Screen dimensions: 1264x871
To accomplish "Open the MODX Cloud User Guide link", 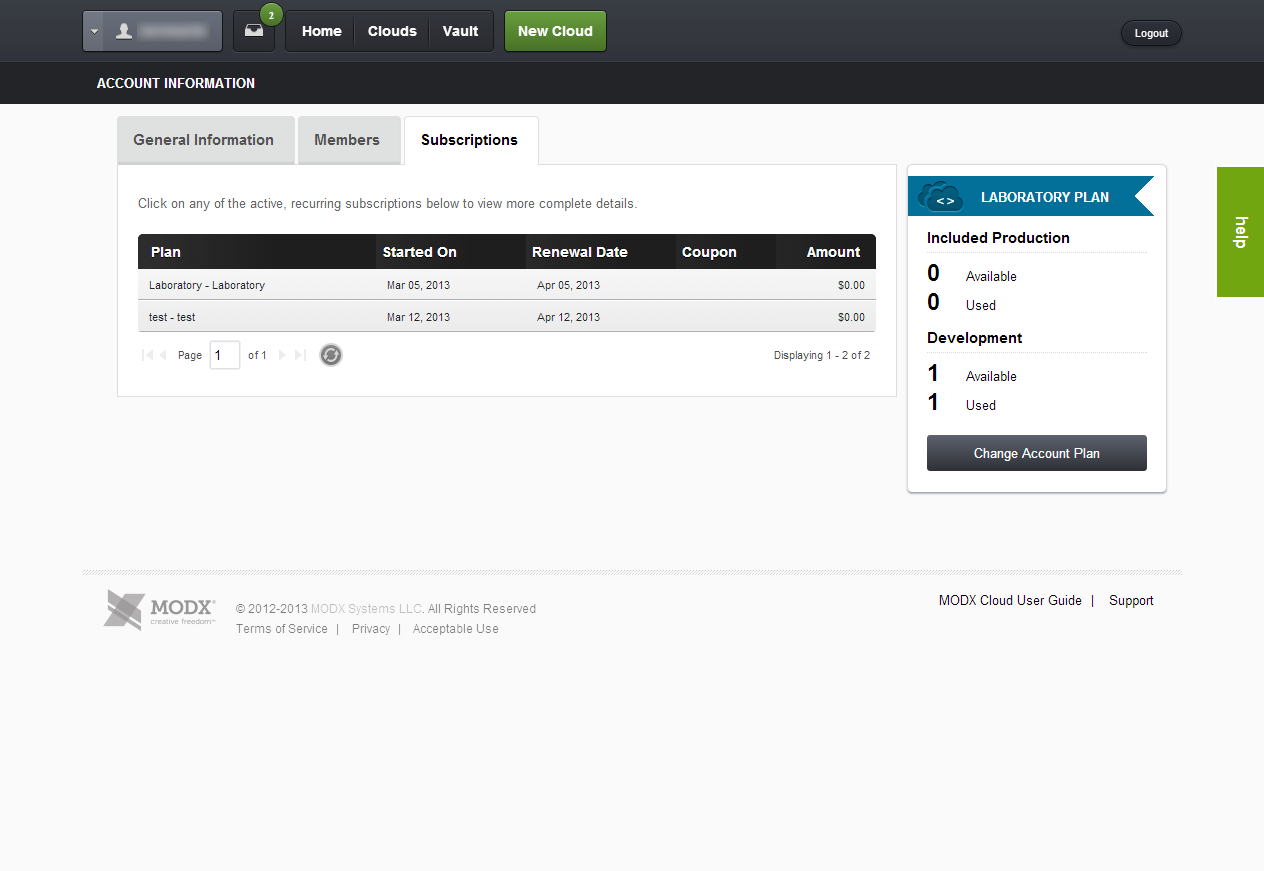I will [1010, 601].
